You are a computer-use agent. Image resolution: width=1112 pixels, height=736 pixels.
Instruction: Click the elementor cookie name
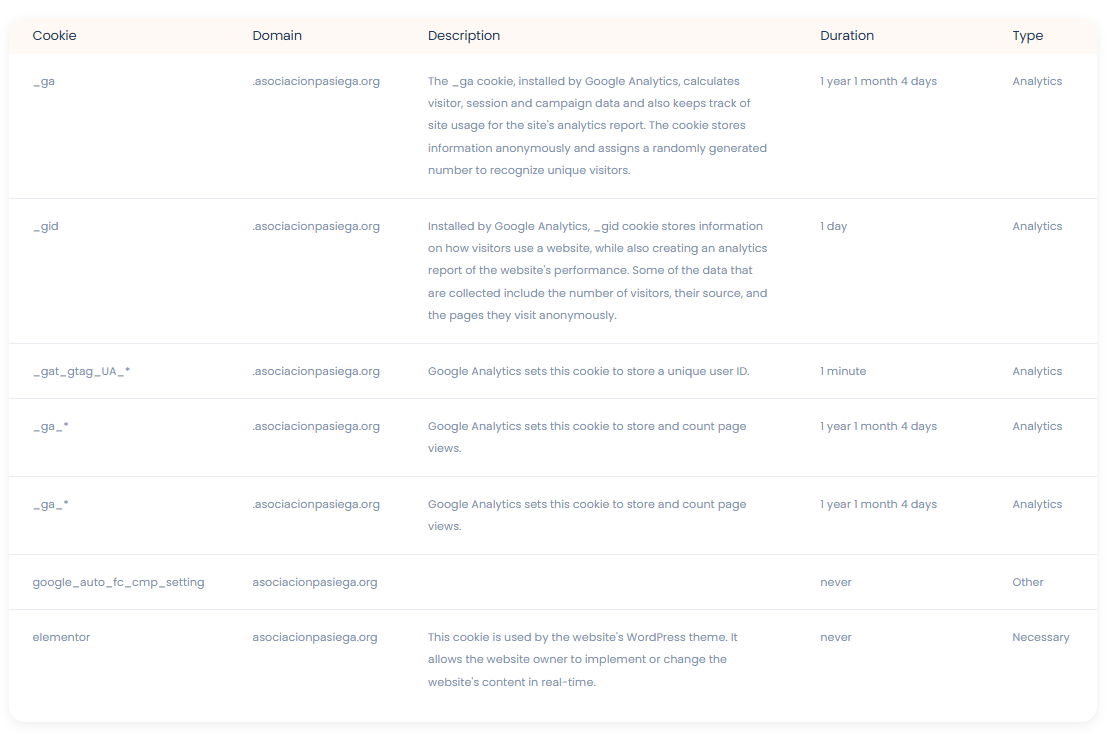tap(61, 637)
